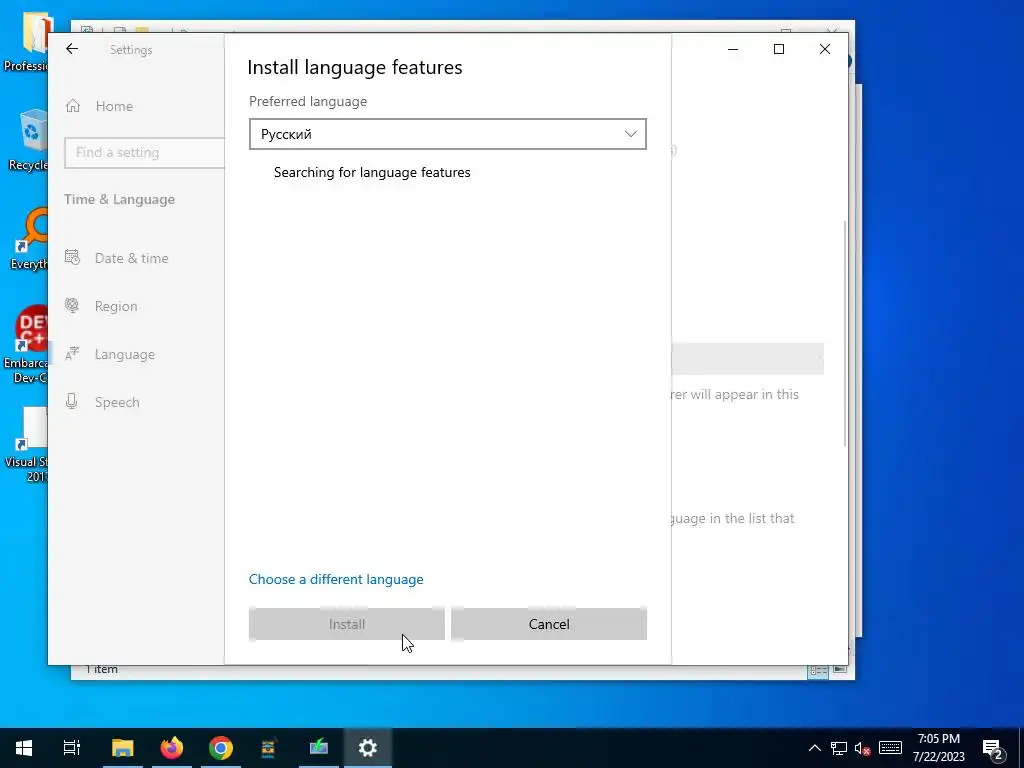Screen dimensions: 1024x768
Task: Click the Find a setting search box
Action: 144,152
